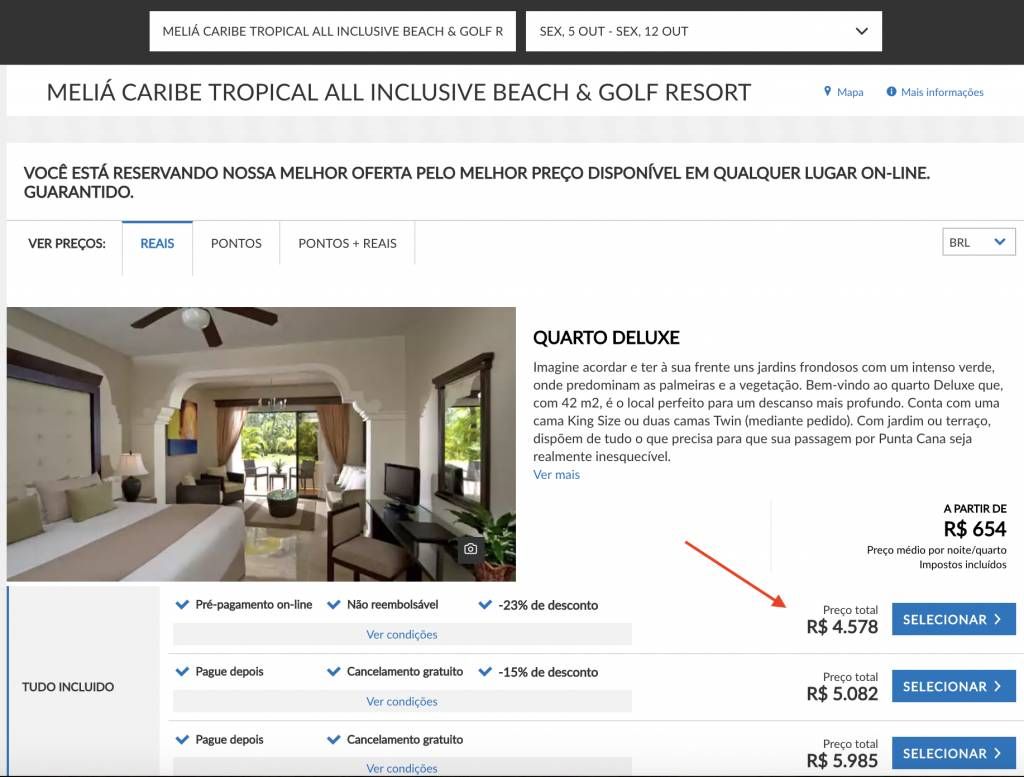Open Ver condições for the R$ 5.985 rate

pyautogui.click(x=402, y=768)
